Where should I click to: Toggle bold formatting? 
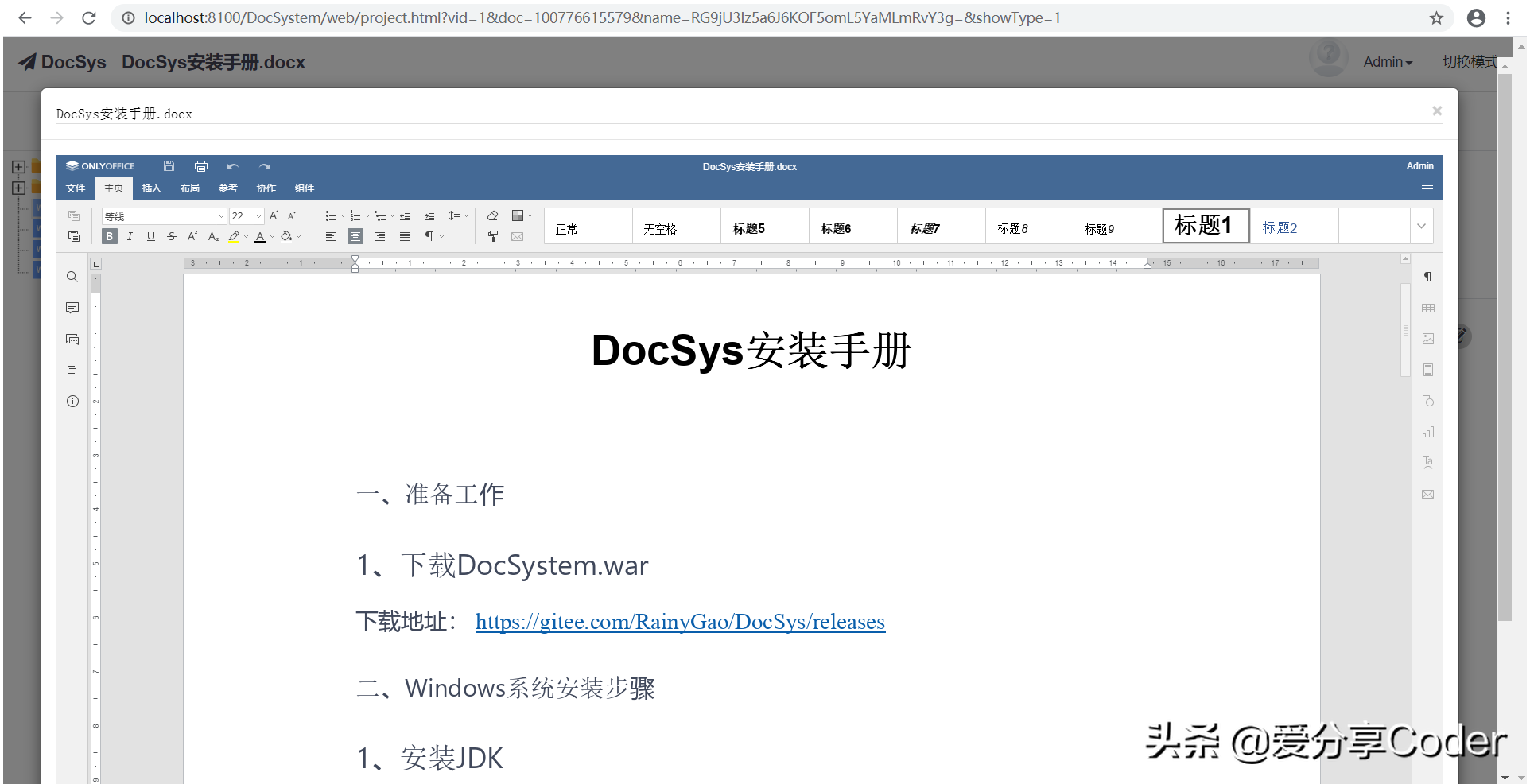(x=110, y=236)
